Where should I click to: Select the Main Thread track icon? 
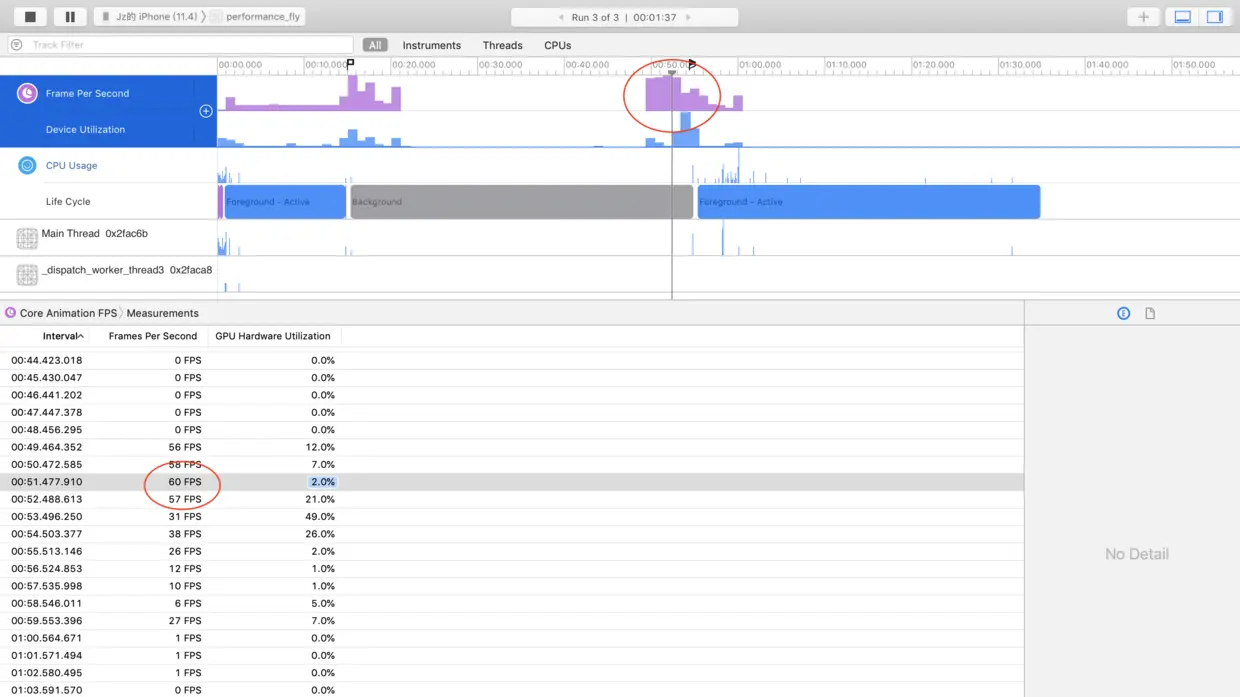click(x=27, y=237)
